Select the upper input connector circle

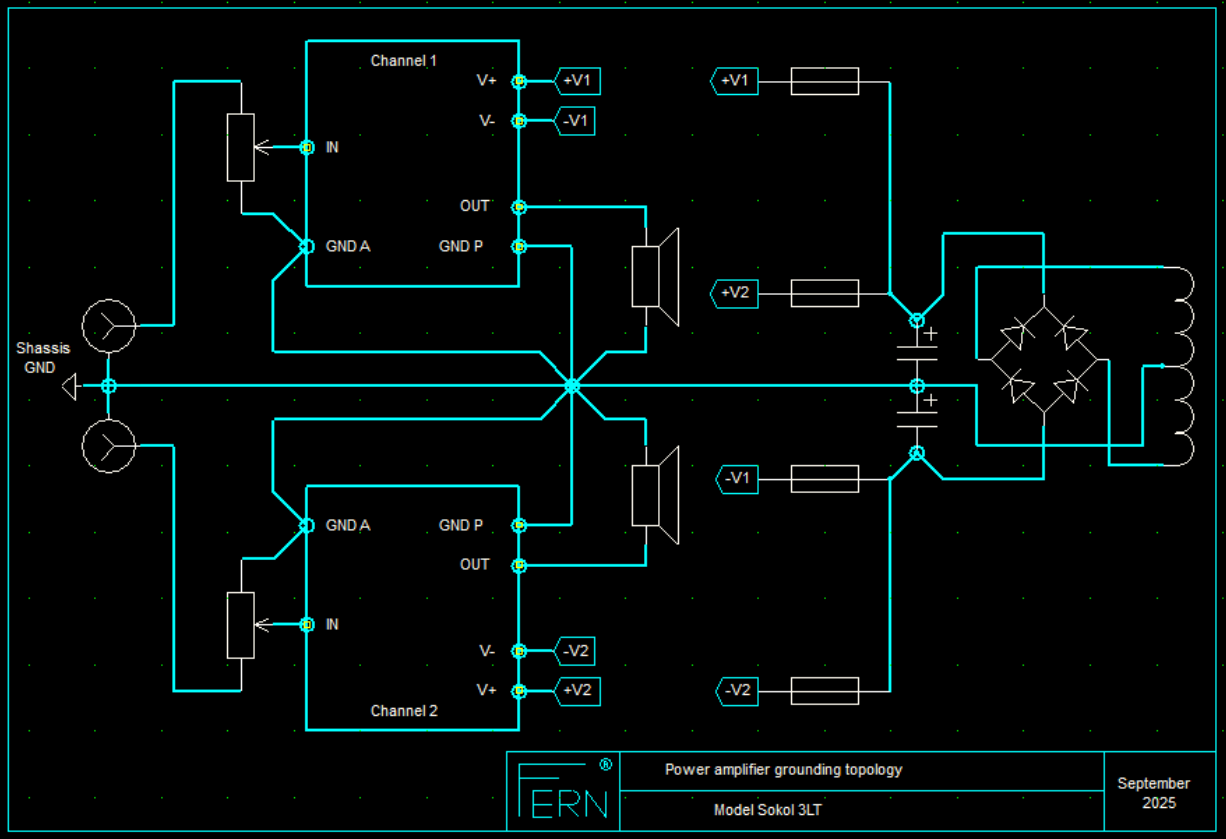108,325
